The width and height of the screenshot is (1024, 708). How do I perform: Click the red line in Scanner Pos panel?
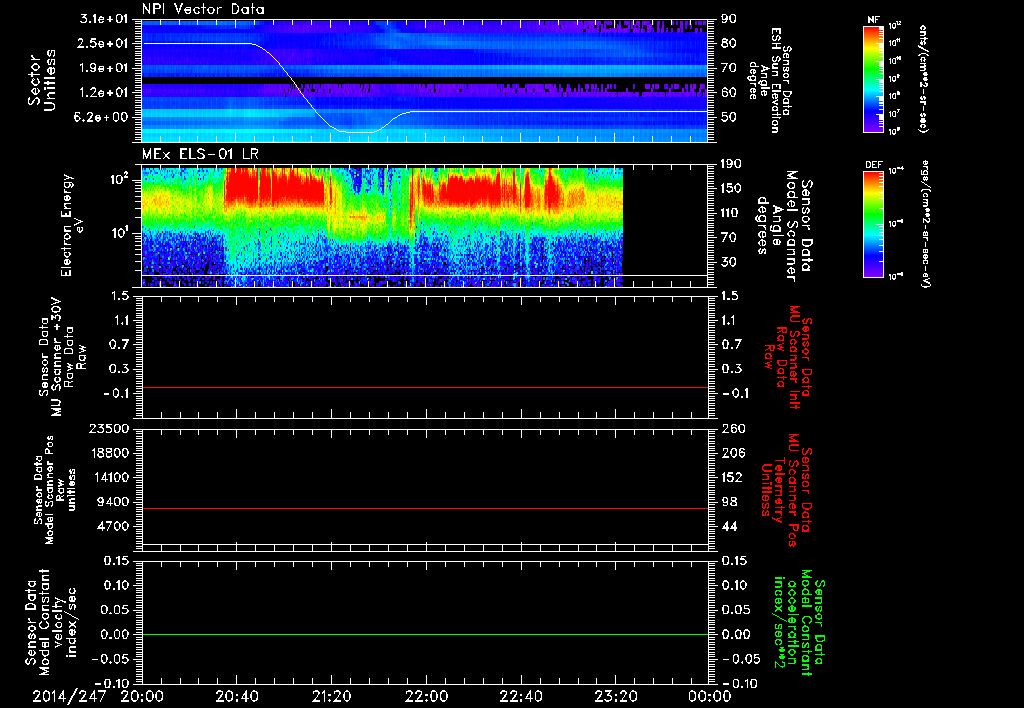coord(424,508)
